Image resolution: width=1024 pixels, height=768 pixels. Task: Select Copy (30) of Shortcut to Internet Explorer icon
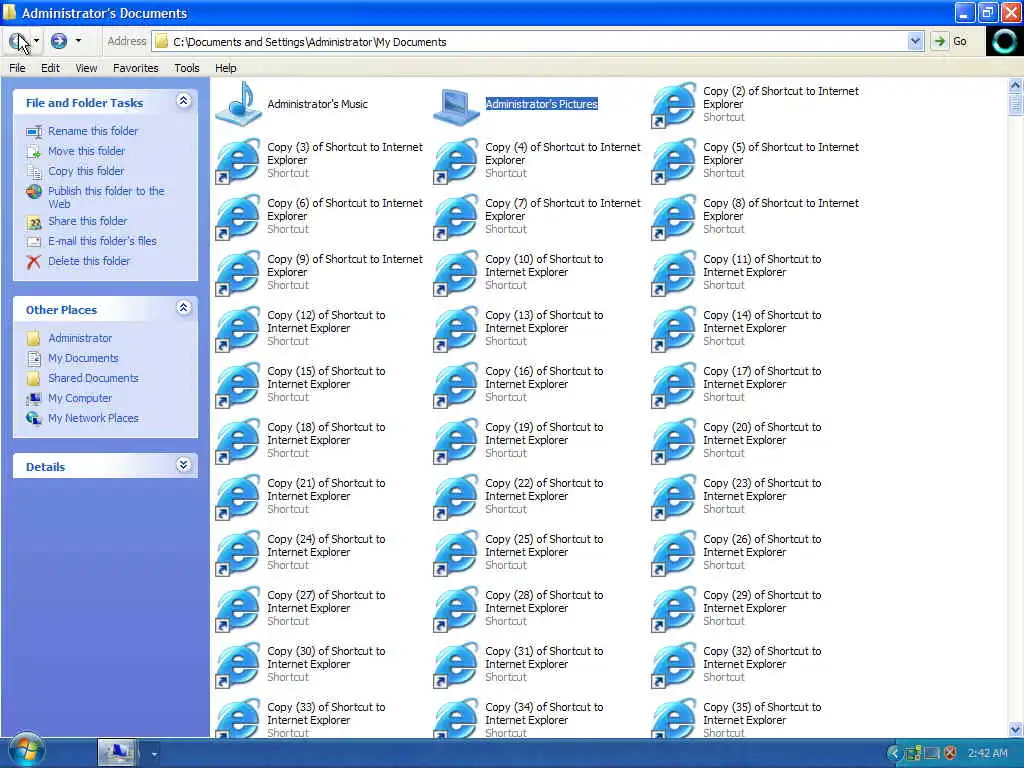238,665
